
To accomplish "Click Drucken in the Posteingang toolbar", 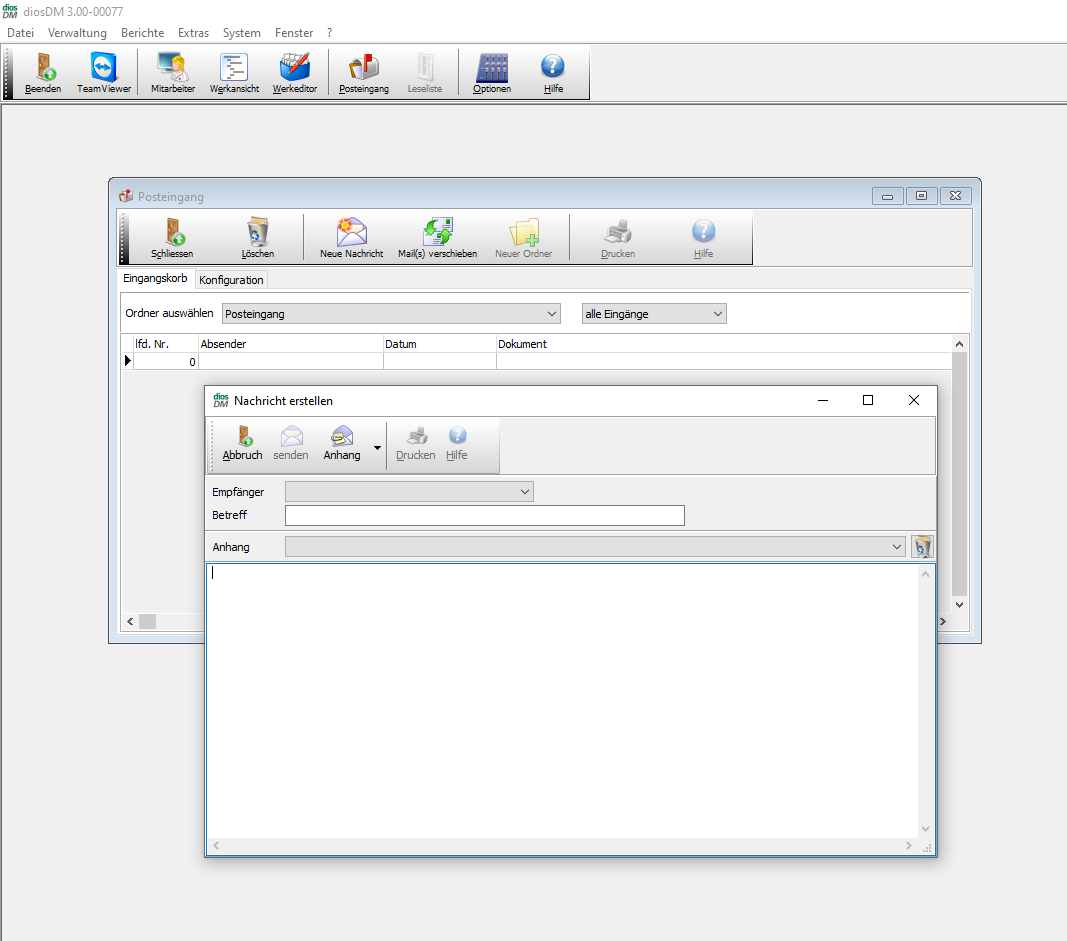I will click(618, 237).
